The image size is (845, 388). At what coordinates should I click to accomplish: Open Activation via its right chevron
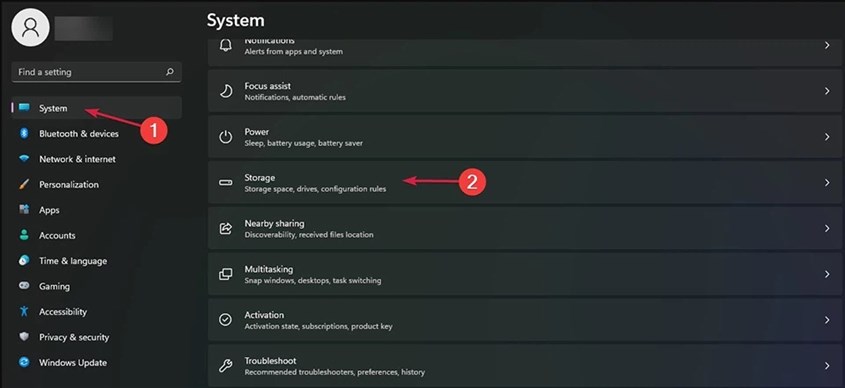tap(827, 320)
